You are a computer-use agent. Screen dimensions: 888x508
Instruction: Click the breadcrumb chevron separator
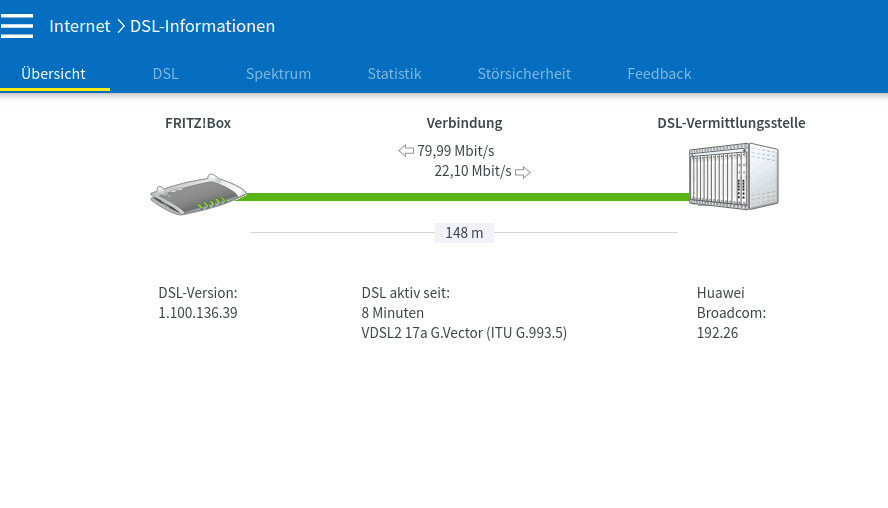click(x=121, y=26)
